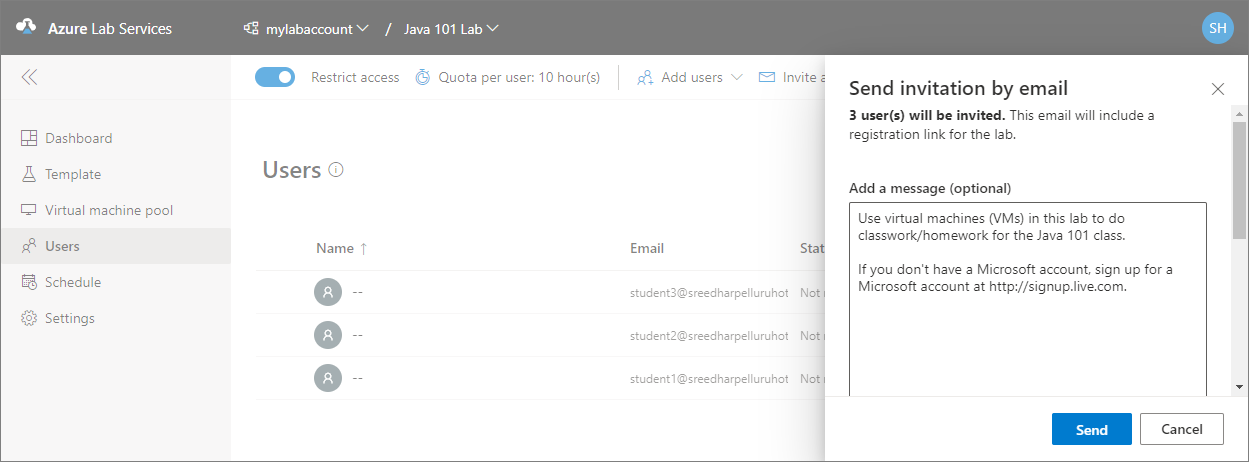Click the Template flask icon
1249x462 pixels.
point(28,174)
